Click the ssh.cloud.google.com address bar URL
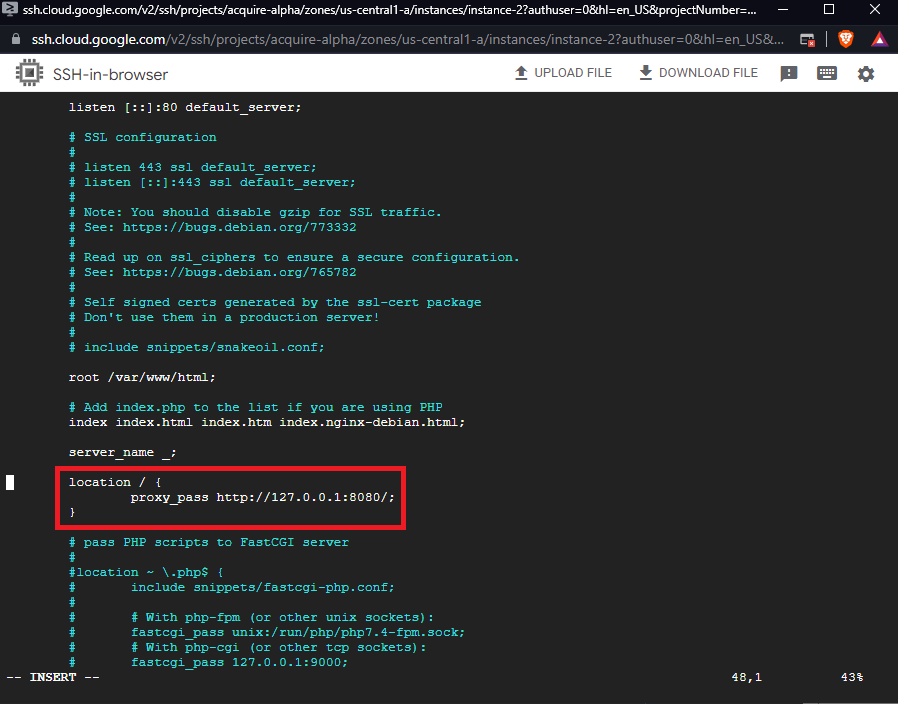 tap(400, 39)
